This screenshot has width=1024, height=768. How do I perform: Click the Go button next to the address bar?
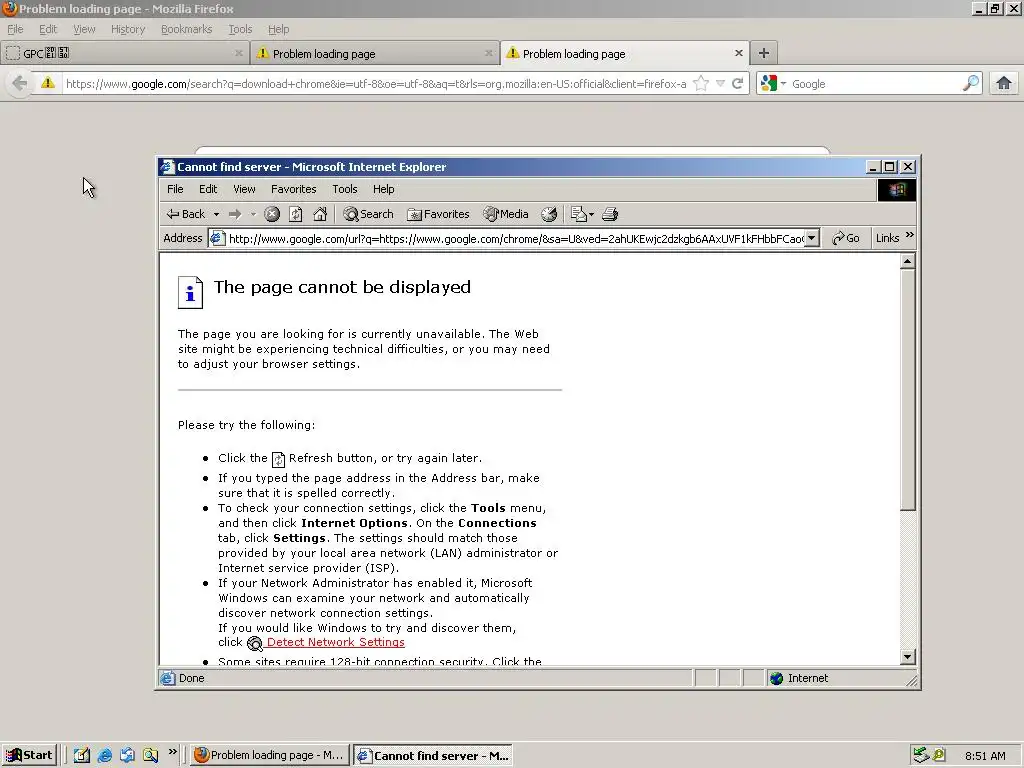(846, 238)
